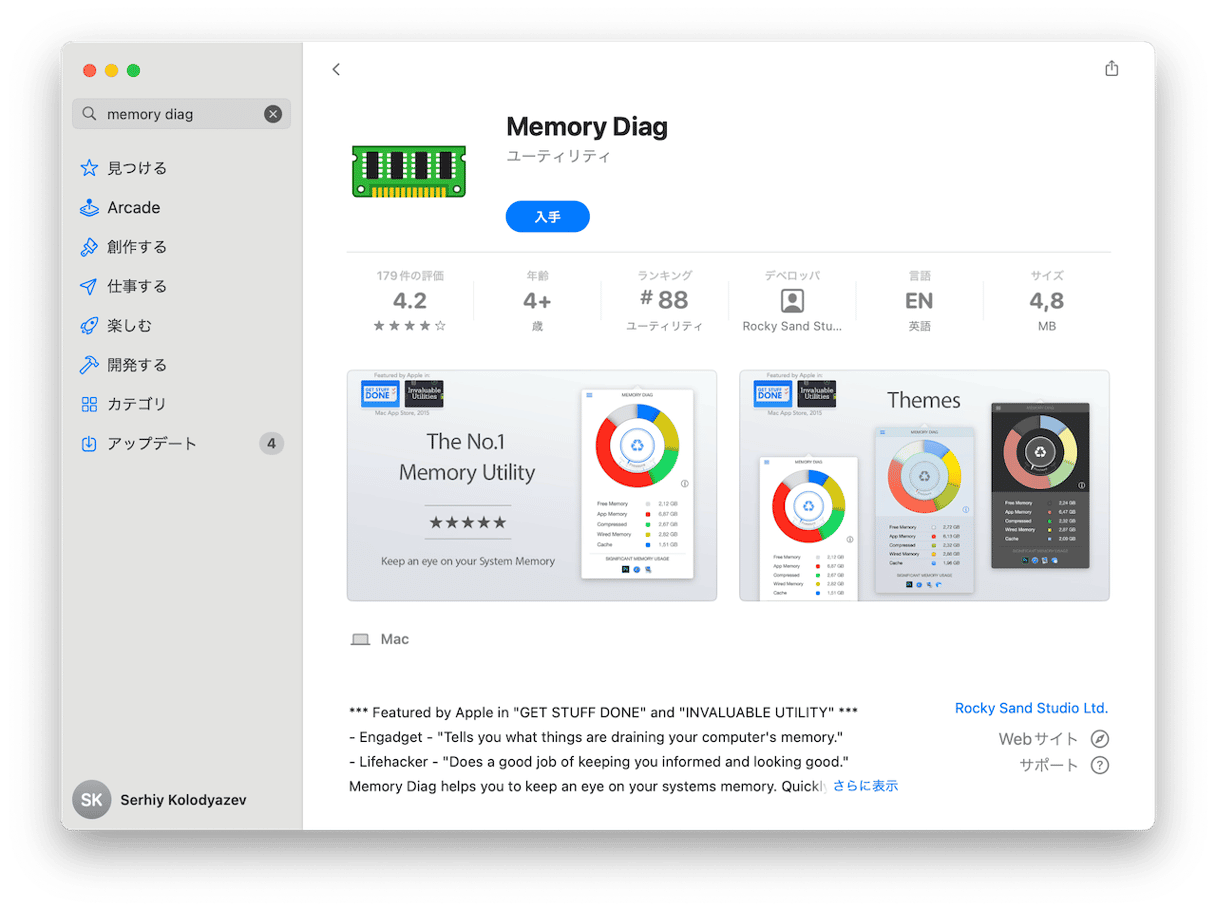Click the search magnifier icon
Image resolution: width=1216 pixels, height=911 pixels.
(89, 114)
